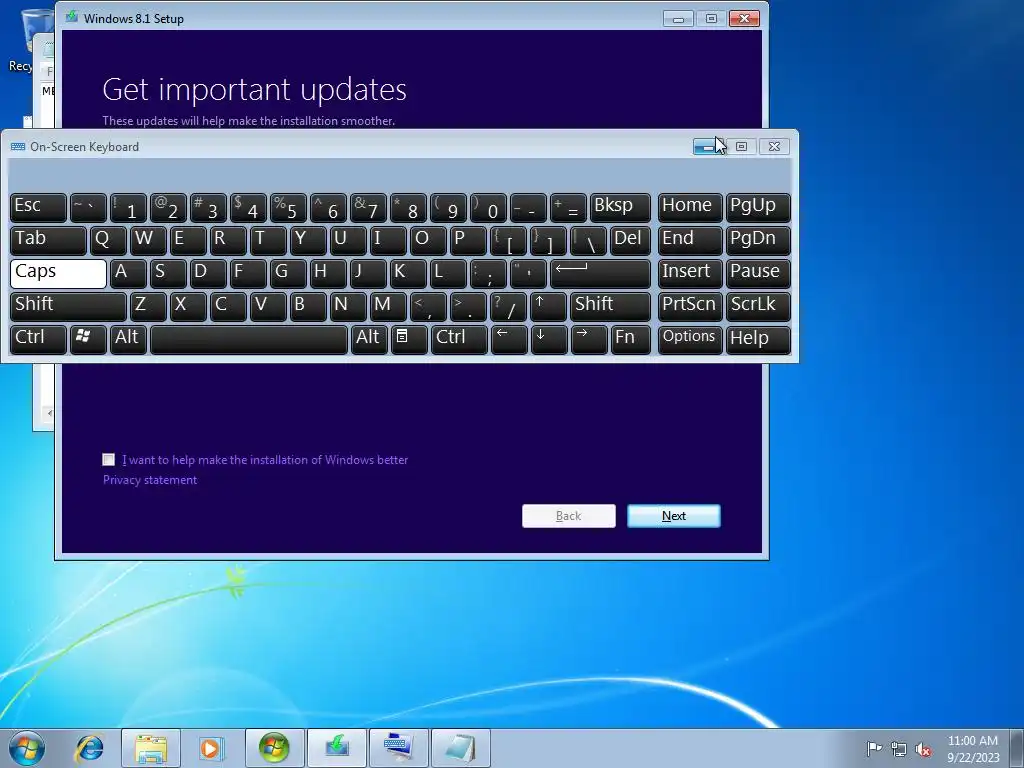Open Windows Explorer folder in taskbar
Viewport: 1024px width, 768px height.
tap(150, 748)
